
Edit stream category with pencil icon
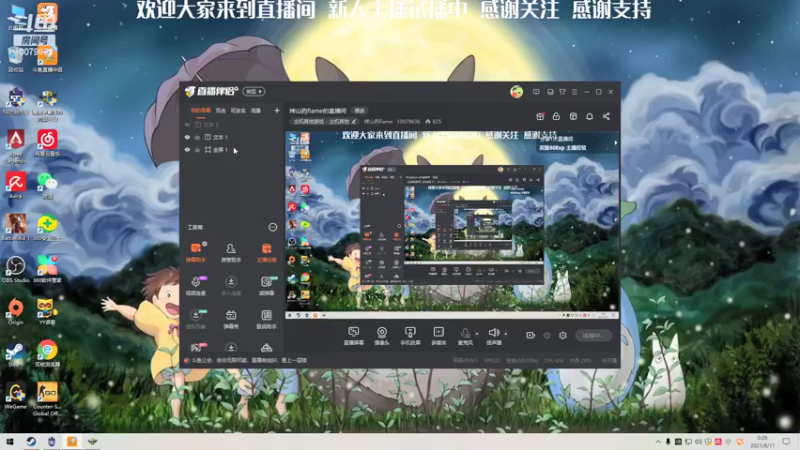coord(354,121)
